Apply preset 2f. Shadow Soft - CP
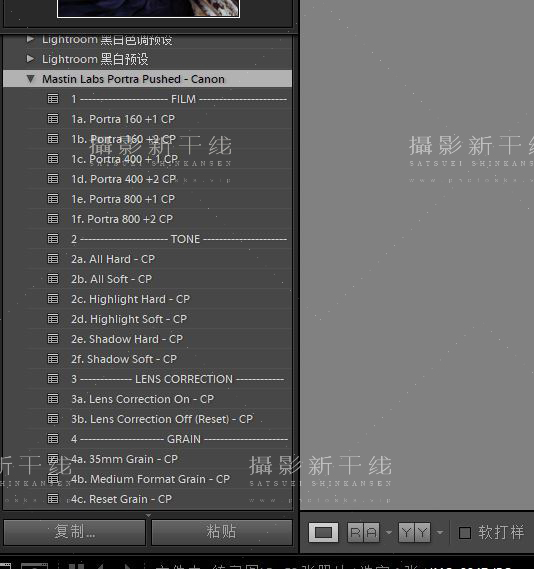This screenshot has width=534, height=569. click(124, 359)
